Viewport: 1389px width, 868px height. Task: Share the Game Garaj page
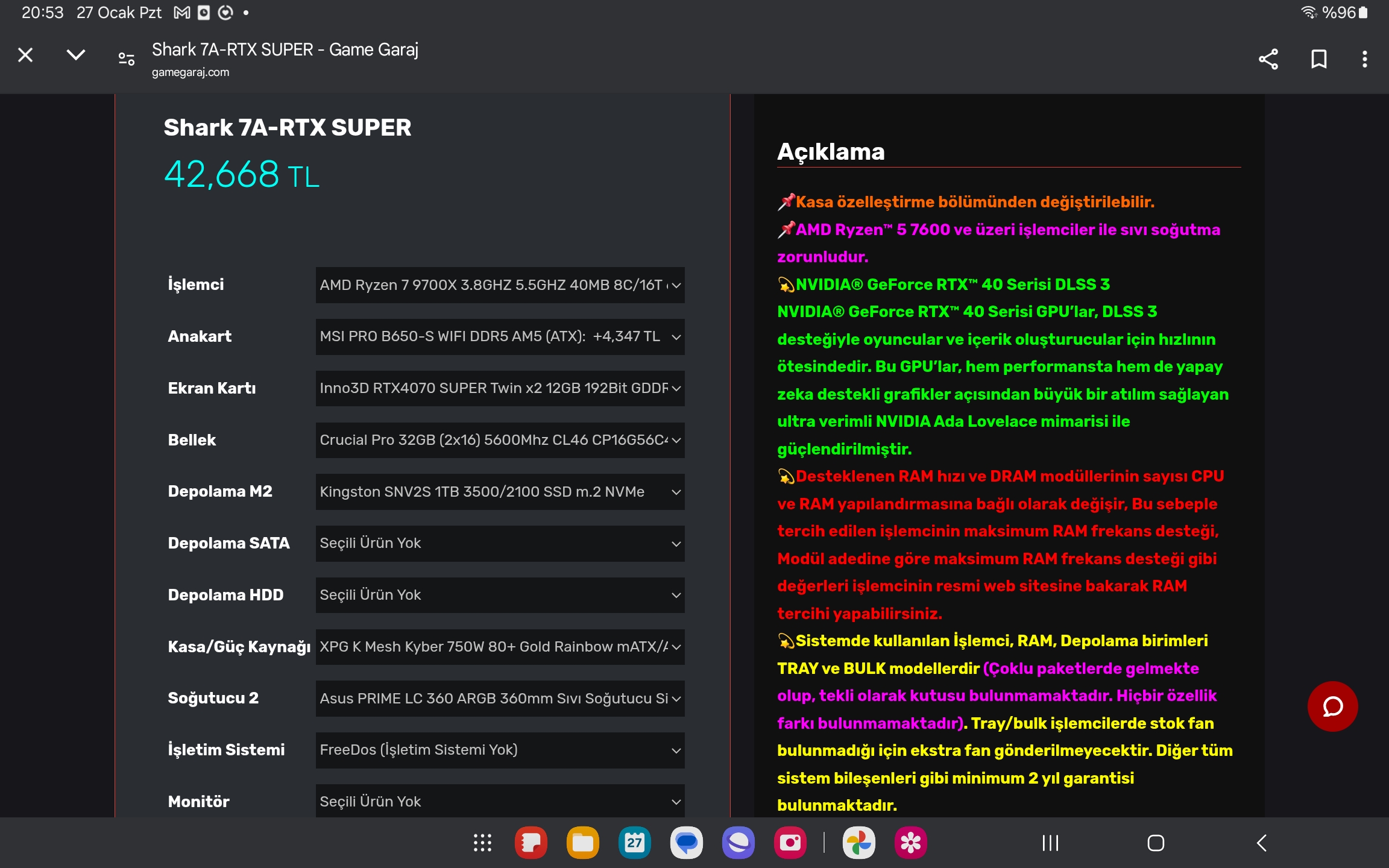1268,58
